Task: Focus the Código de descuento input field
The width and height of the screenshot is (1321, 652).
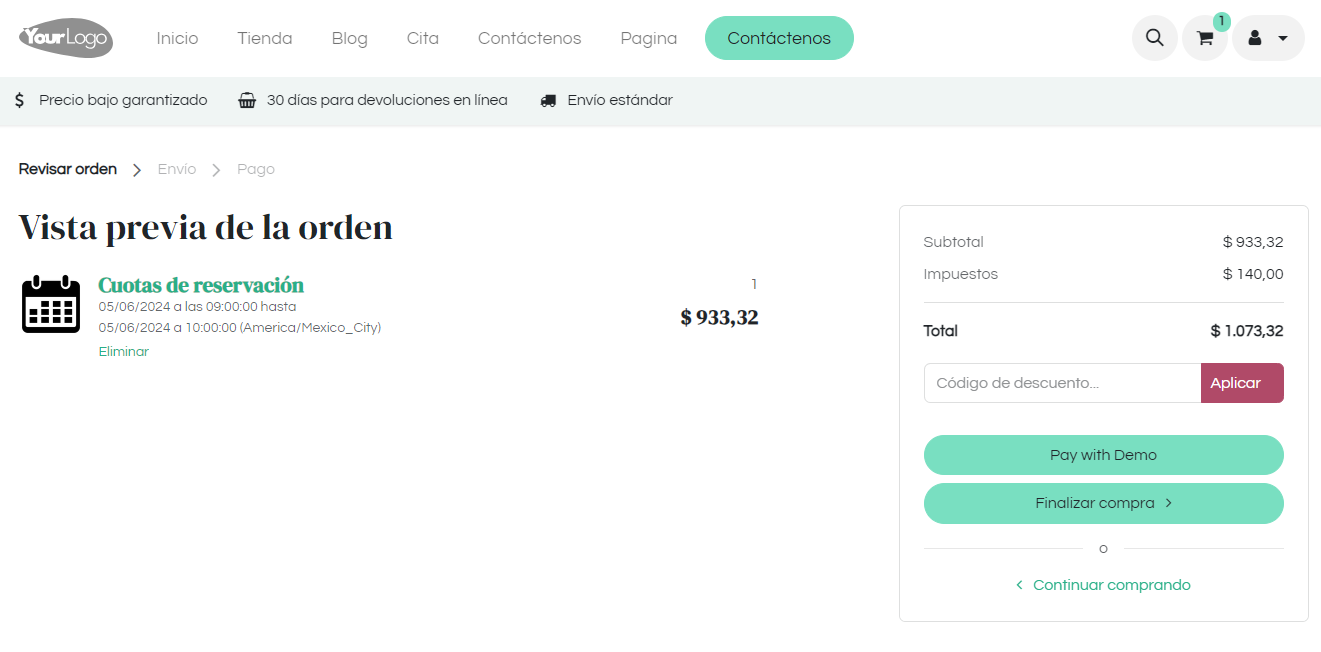Action: pyautogui.click(x=1062, y=383)
